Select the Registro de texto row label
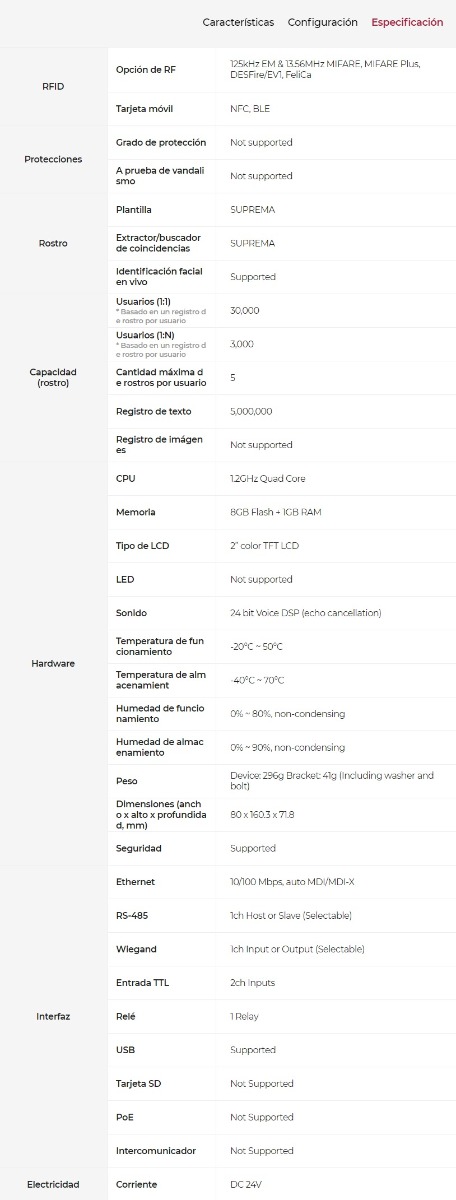The width and height of the screenshot is (456, 1200). pos(153,411)
